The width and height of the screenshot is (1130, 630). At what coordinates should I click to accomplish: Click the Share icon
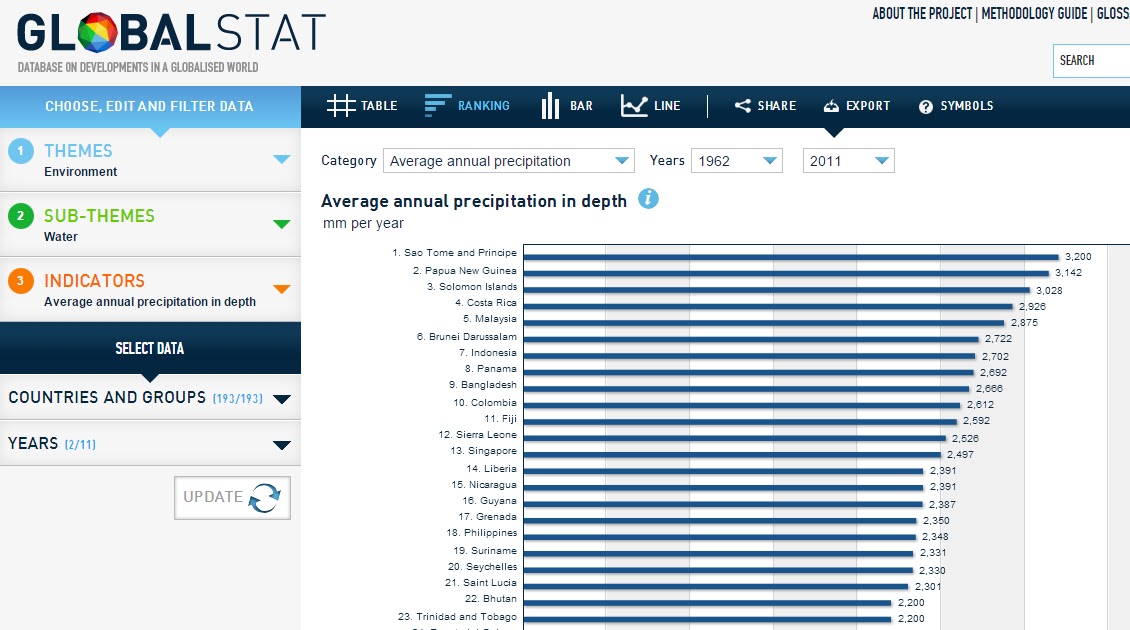tap(743, 106)
